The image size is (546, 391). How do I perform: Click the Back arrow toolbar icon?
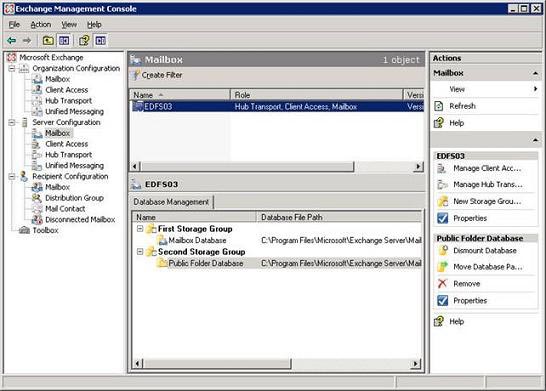(x=11, y=41)
